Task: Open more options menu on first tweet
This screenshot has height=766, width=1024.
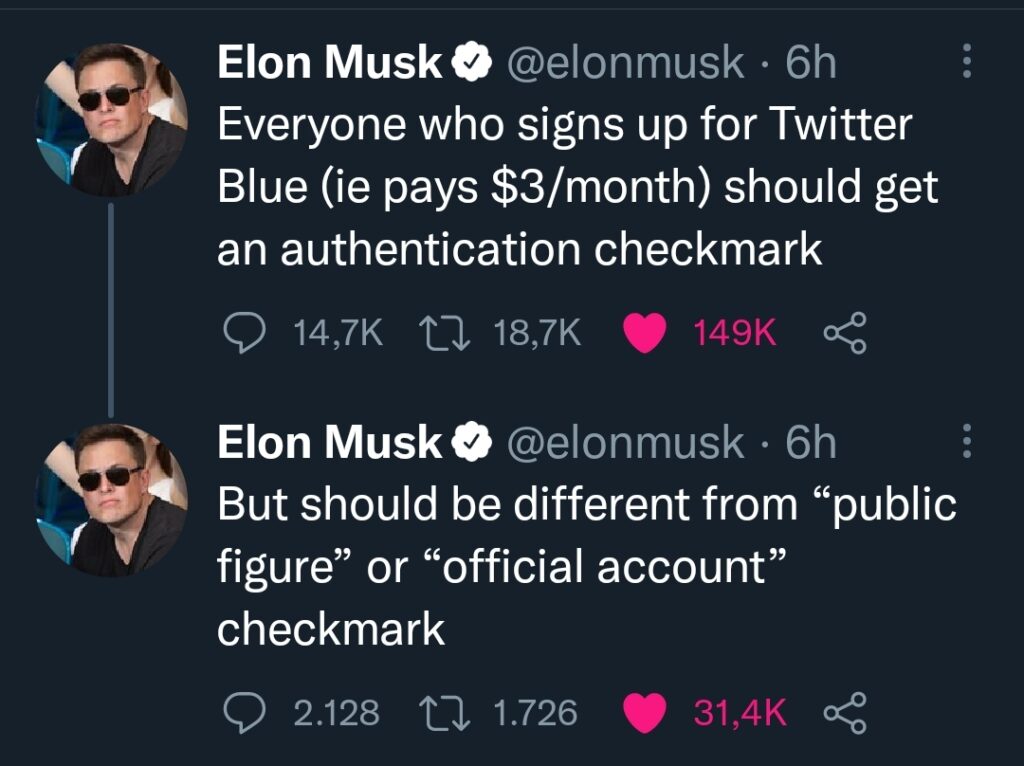Action: tap(967, 61)
